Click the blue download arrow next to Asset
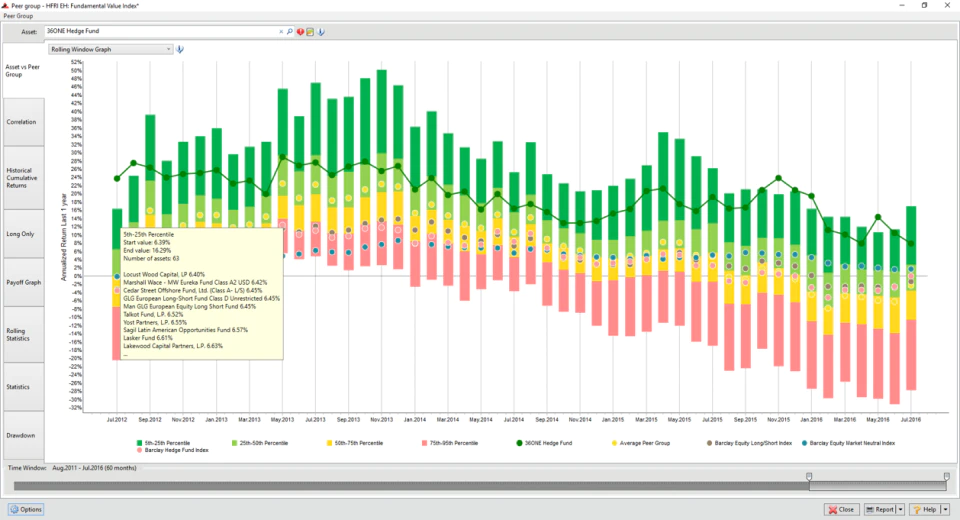Viewport: 960px width, 520px height. (x=321, y=32)
